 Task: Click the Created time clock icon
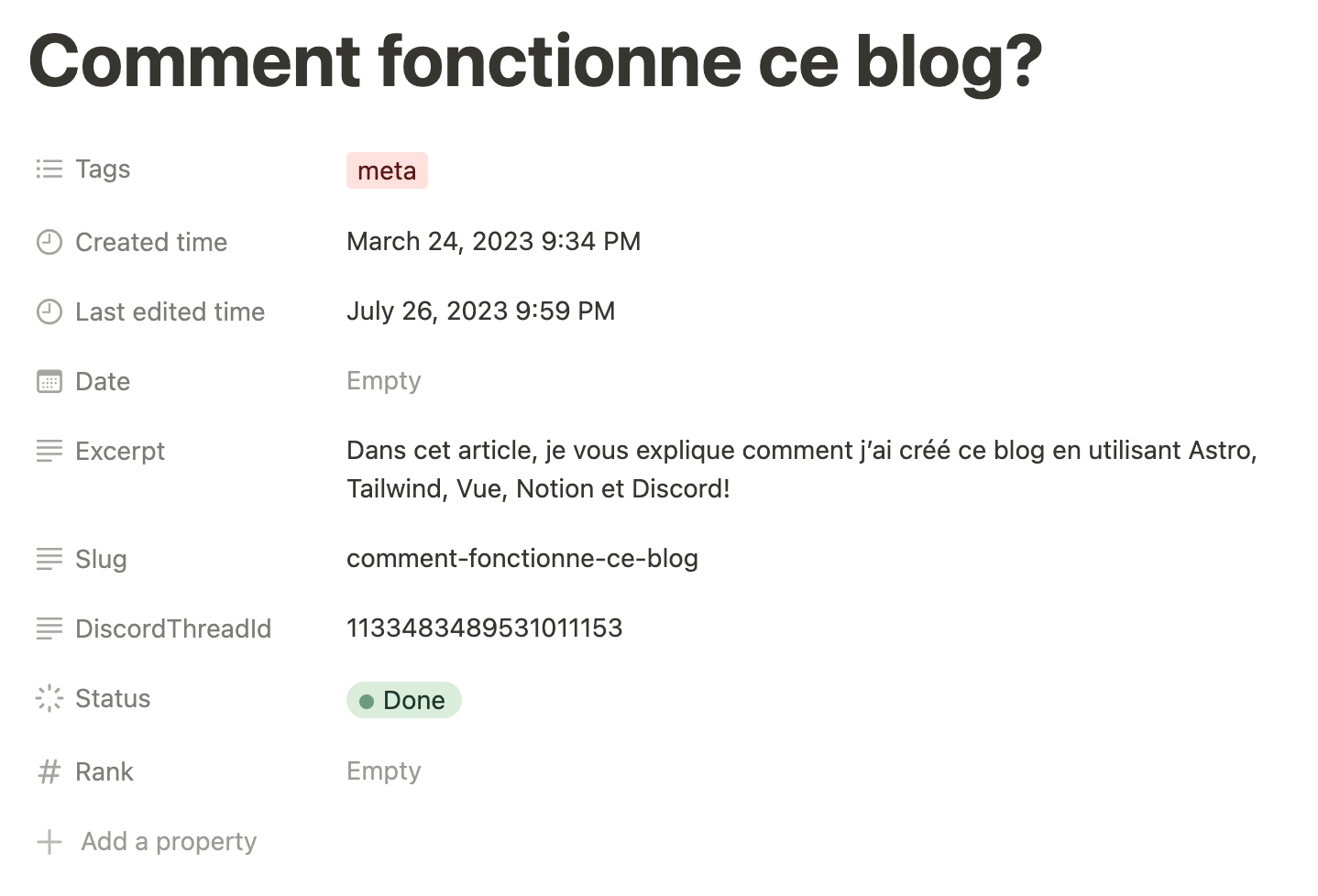coord(49,243)
